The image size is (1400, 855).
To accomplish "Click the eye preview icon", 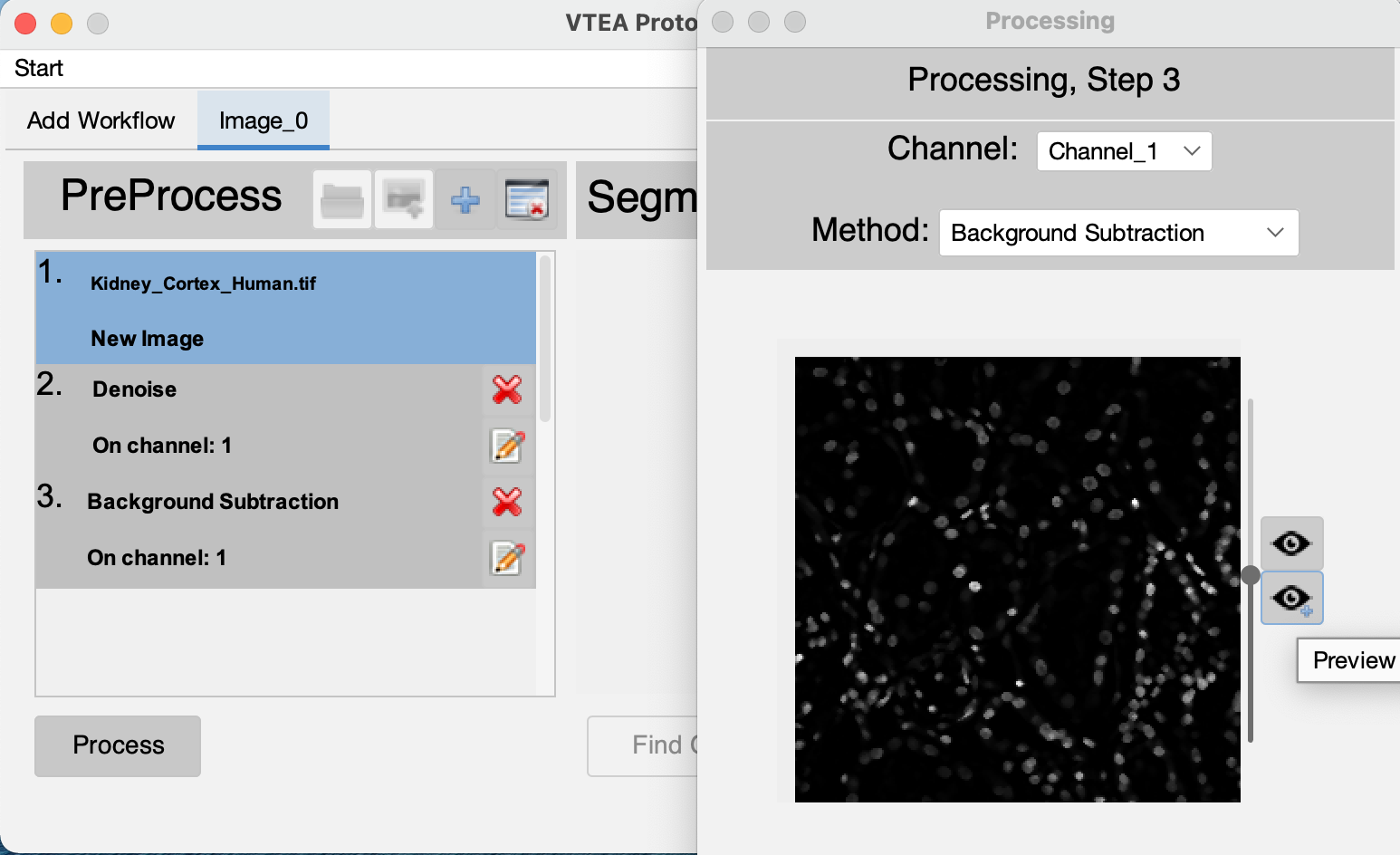I will point(1292,543).
